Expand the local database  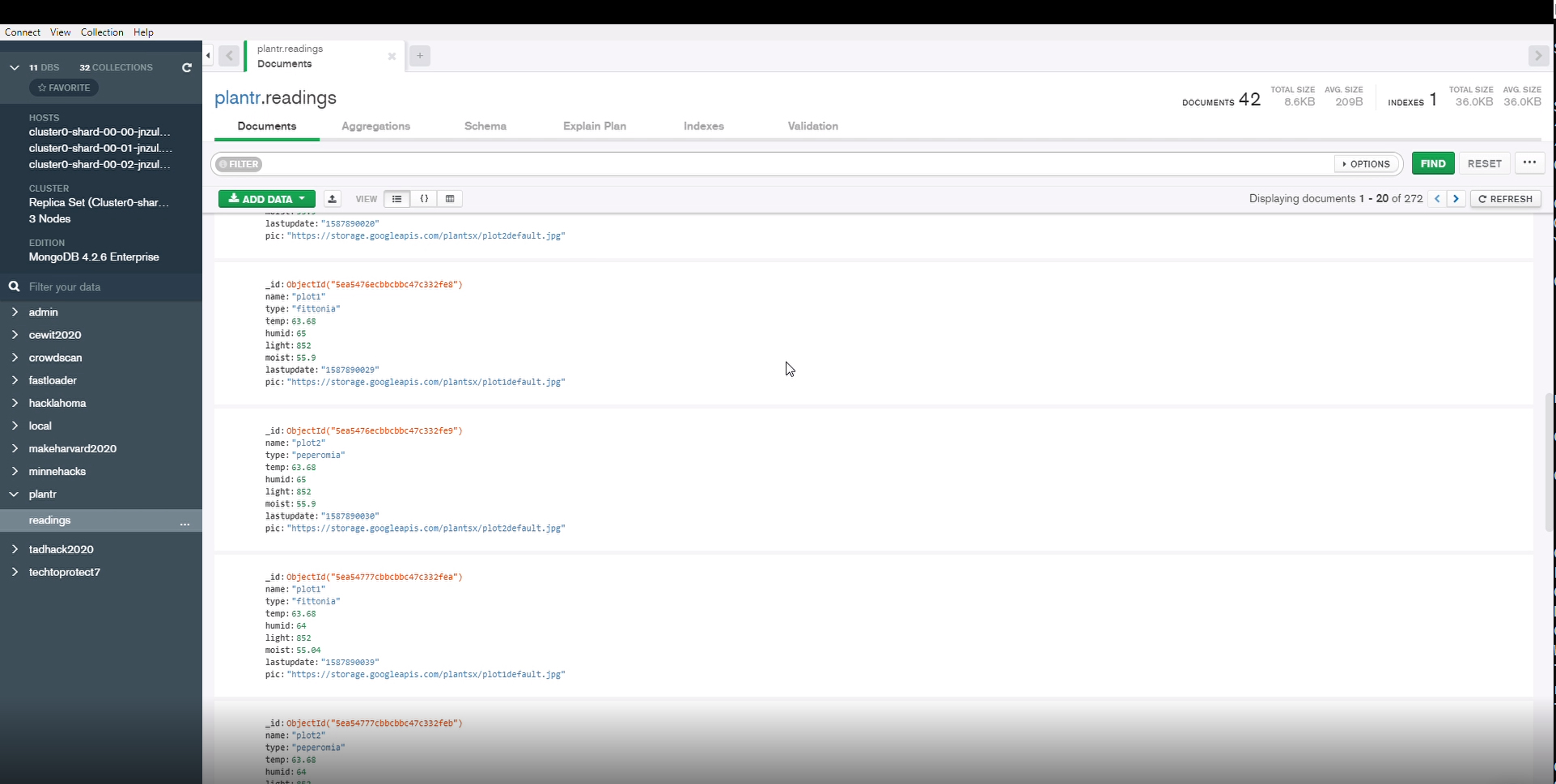15,425
